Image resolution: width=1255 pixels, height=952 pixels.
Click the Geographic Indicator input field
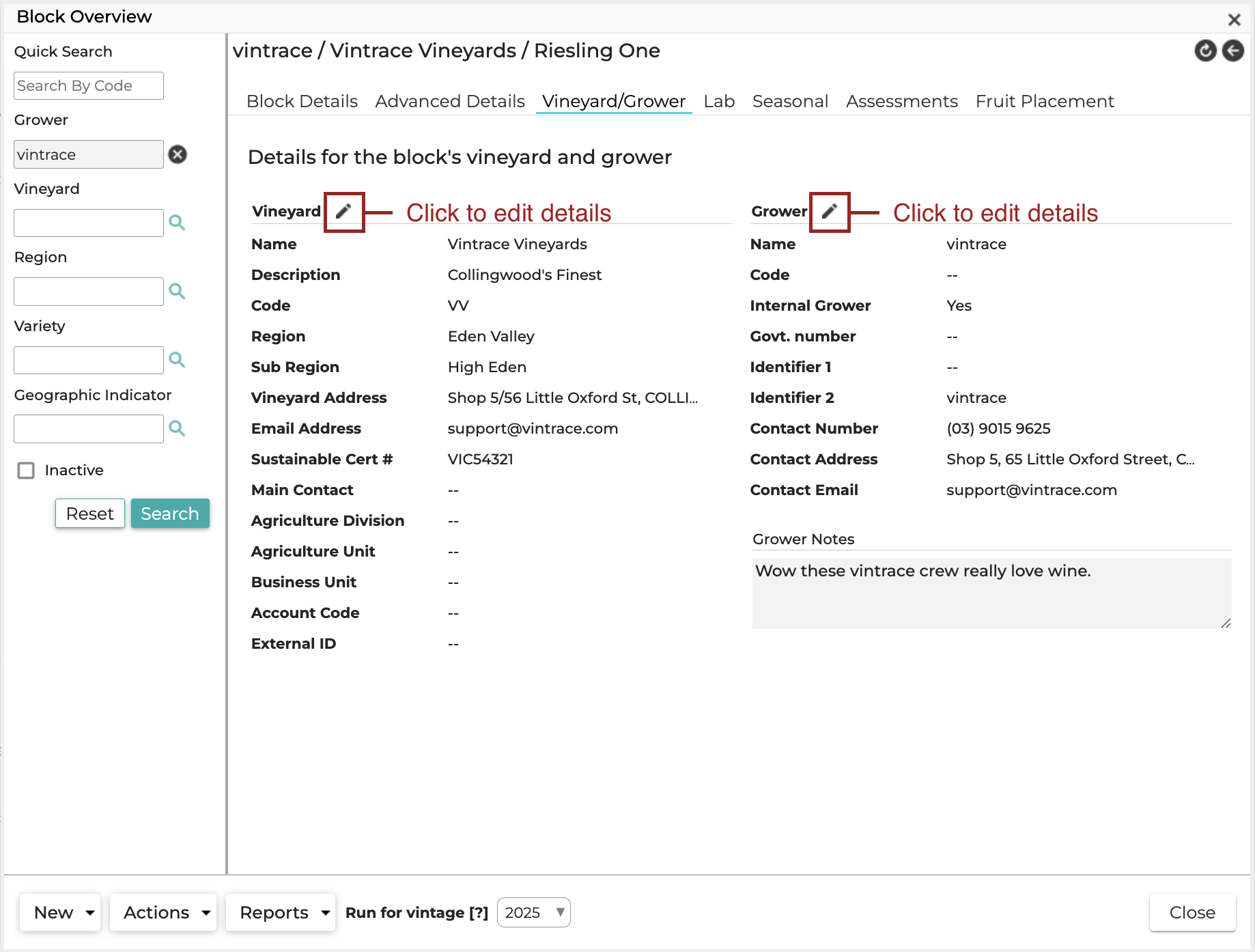[x=89, y=429]
